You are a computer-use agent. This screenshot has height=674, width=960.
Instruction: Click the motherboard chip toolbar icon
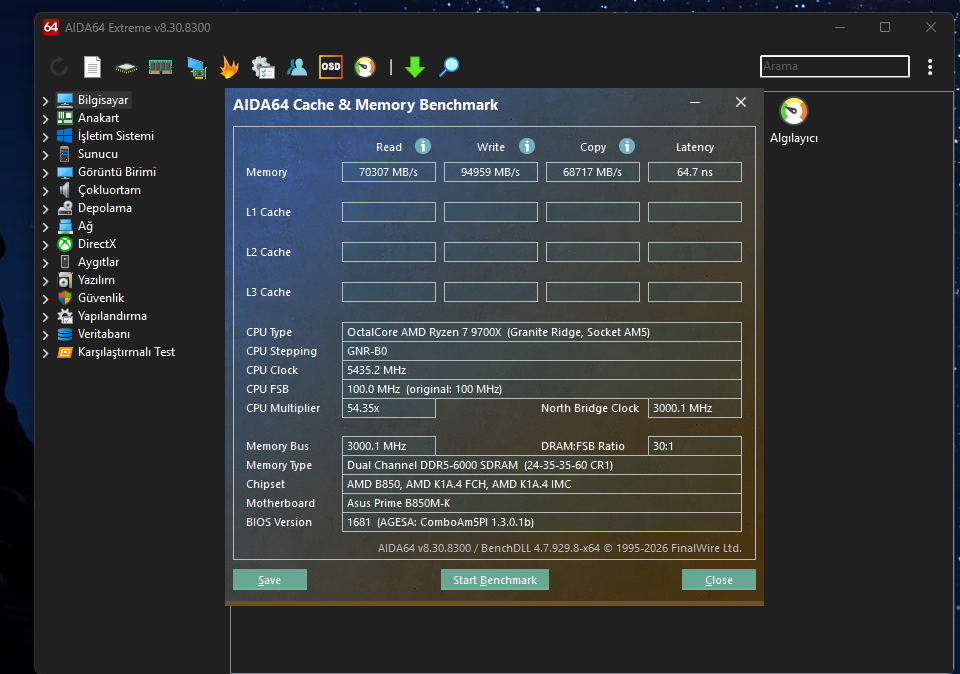point(126,67)
